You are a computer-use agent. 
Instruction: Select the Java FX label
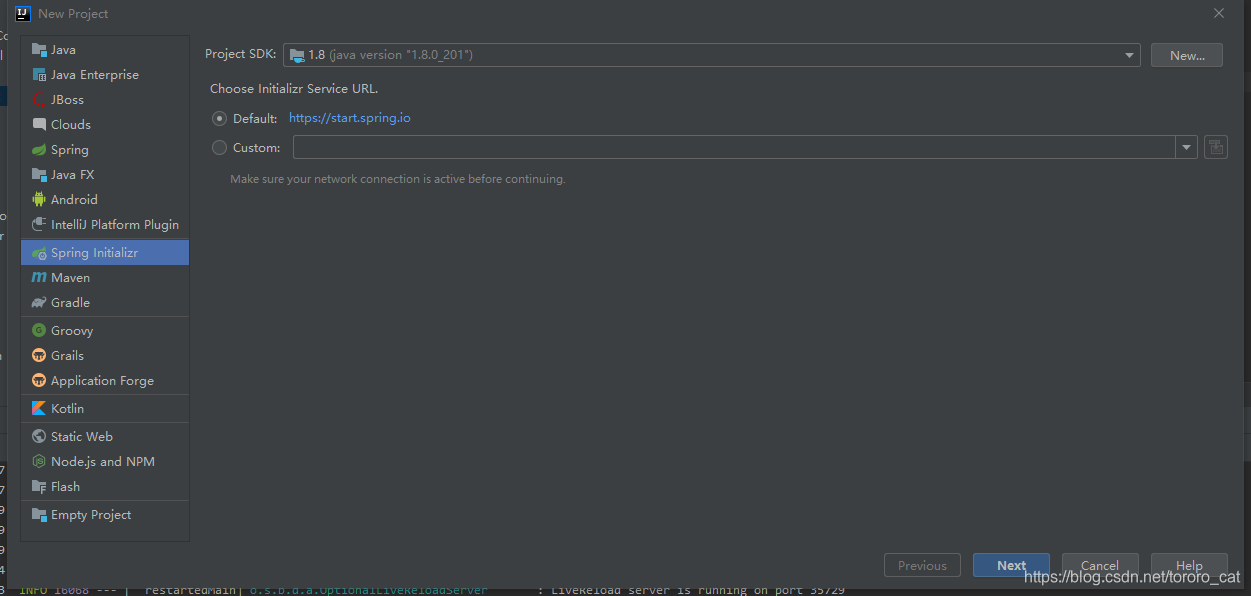tap(72, 174)
